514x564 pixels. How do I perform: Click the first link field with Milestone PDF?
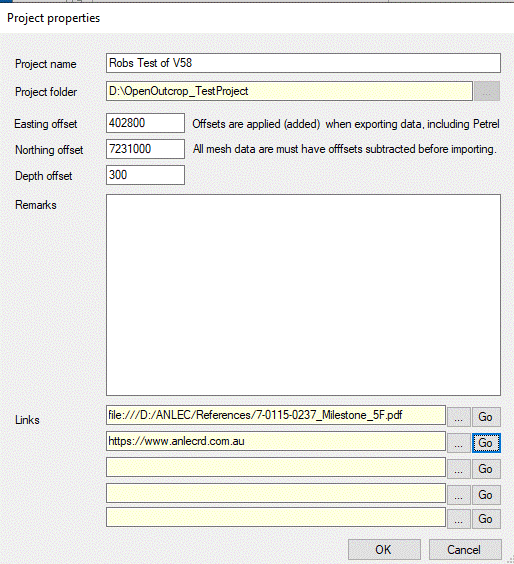coord(276,415)
